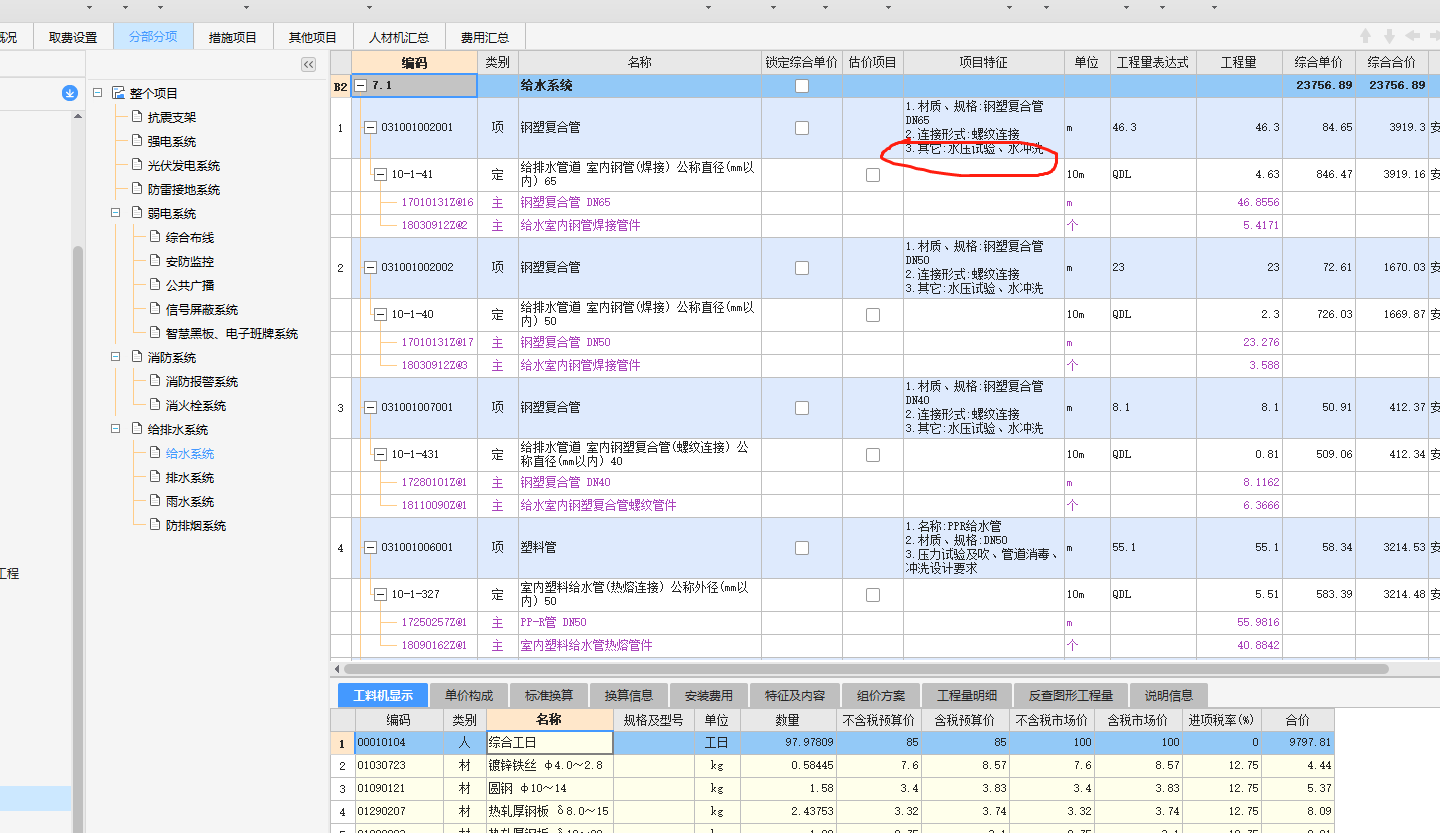Click the page icon beside 综合布线

tap(155, 237)
